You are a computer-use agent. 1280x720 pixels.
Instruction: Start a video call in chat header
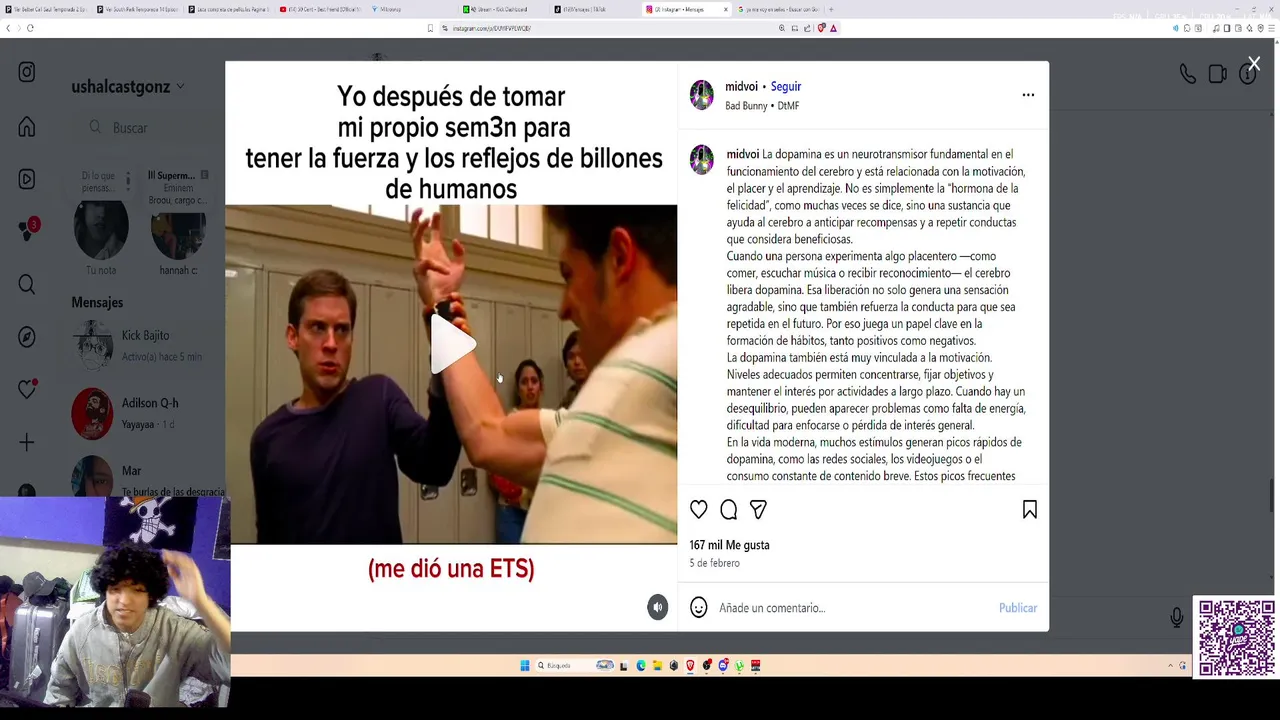point(1217,74)
